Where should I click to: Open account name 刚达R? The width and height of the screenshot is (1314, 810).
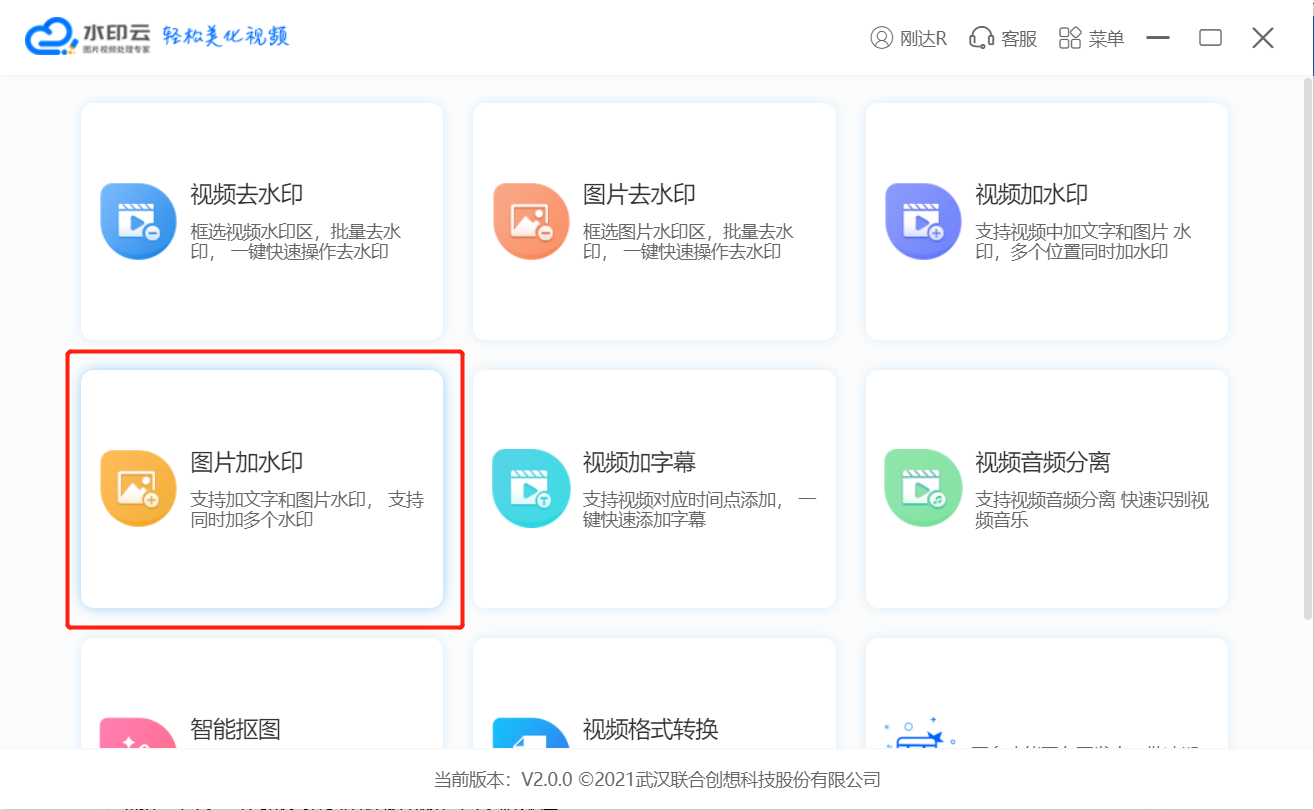(923, 39)
